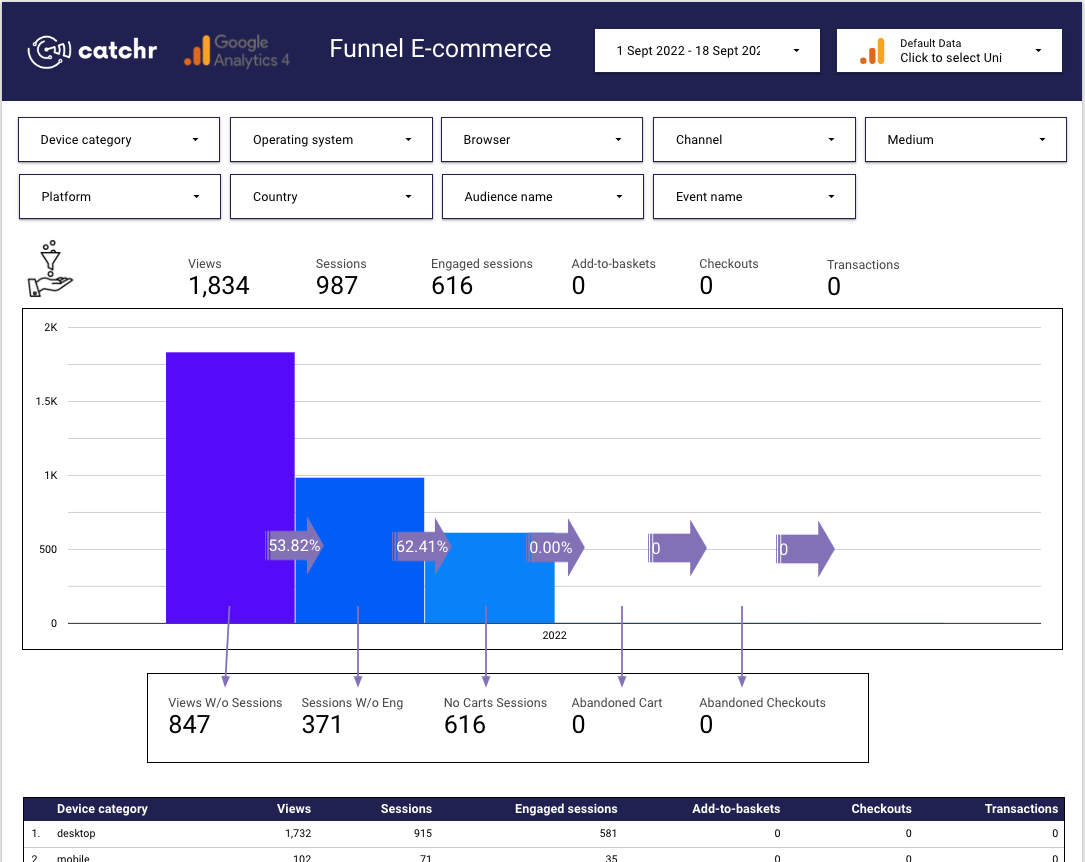1085x862 pixels.
Task: Open the Platform filter
Action: 118,196
